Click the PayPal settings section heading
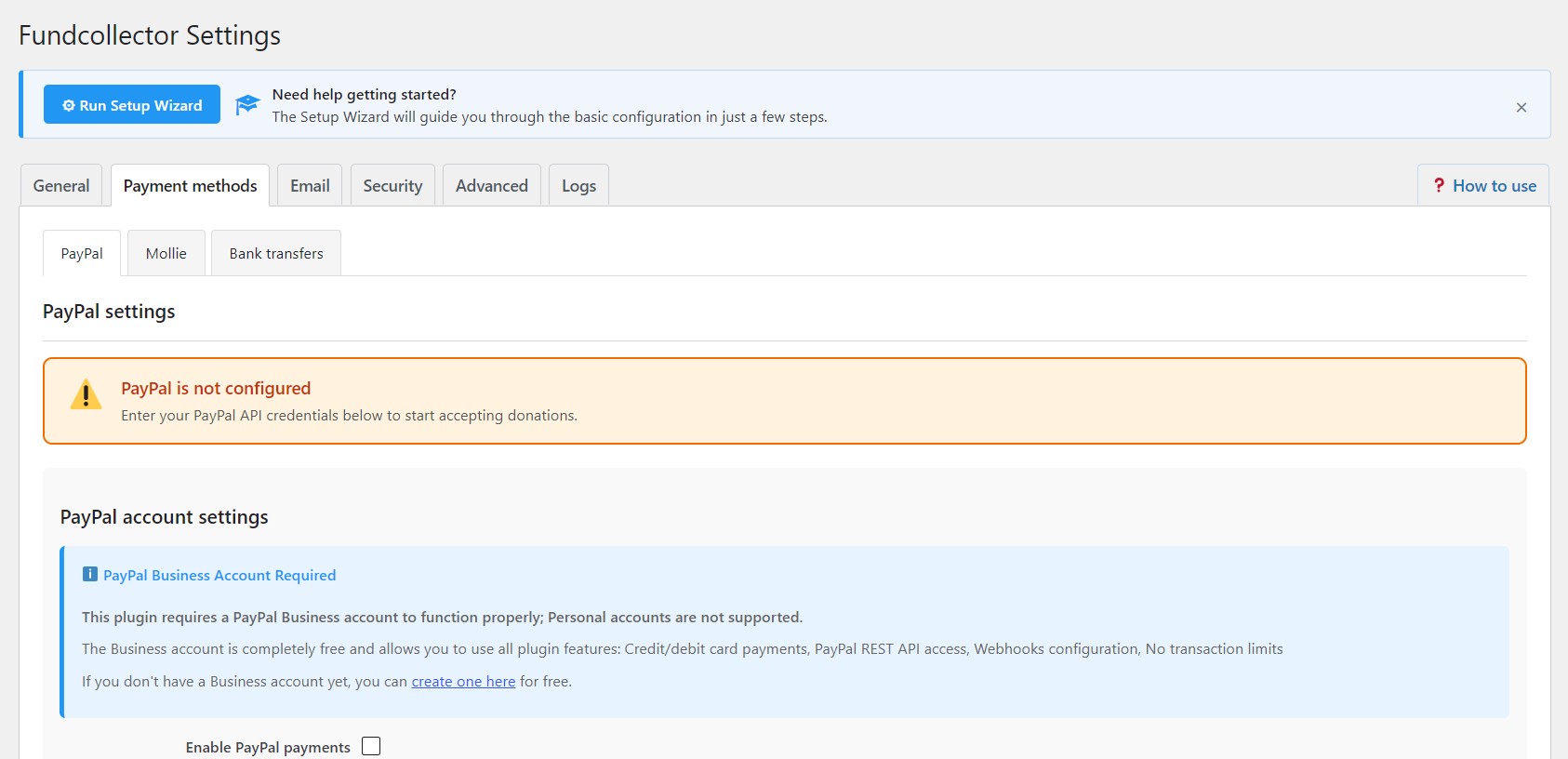The height and width of the screenshot is (759, 1568). click(x=109, y=312)
